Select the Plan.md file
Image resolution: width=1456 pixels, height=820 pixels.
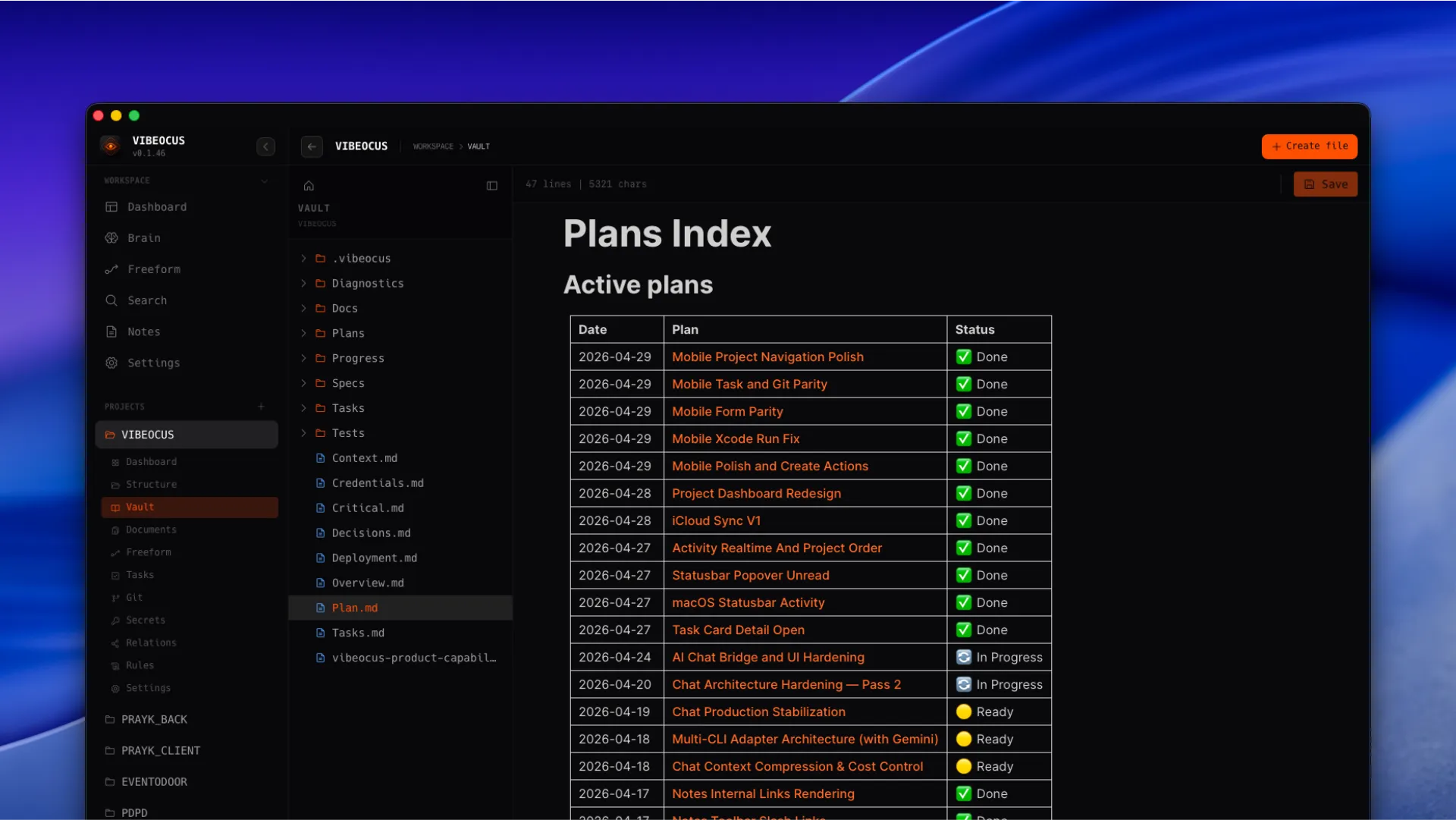[400, 608]
